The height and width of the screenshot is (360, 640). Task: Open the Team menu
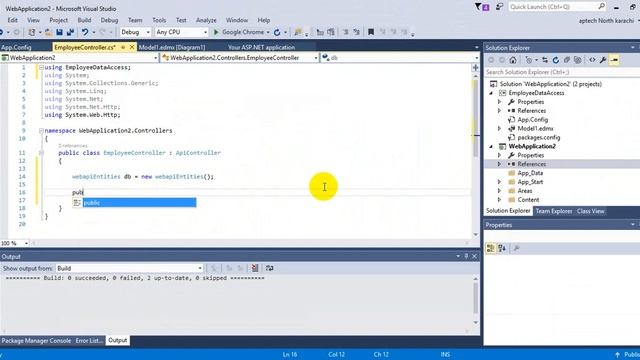135,20
